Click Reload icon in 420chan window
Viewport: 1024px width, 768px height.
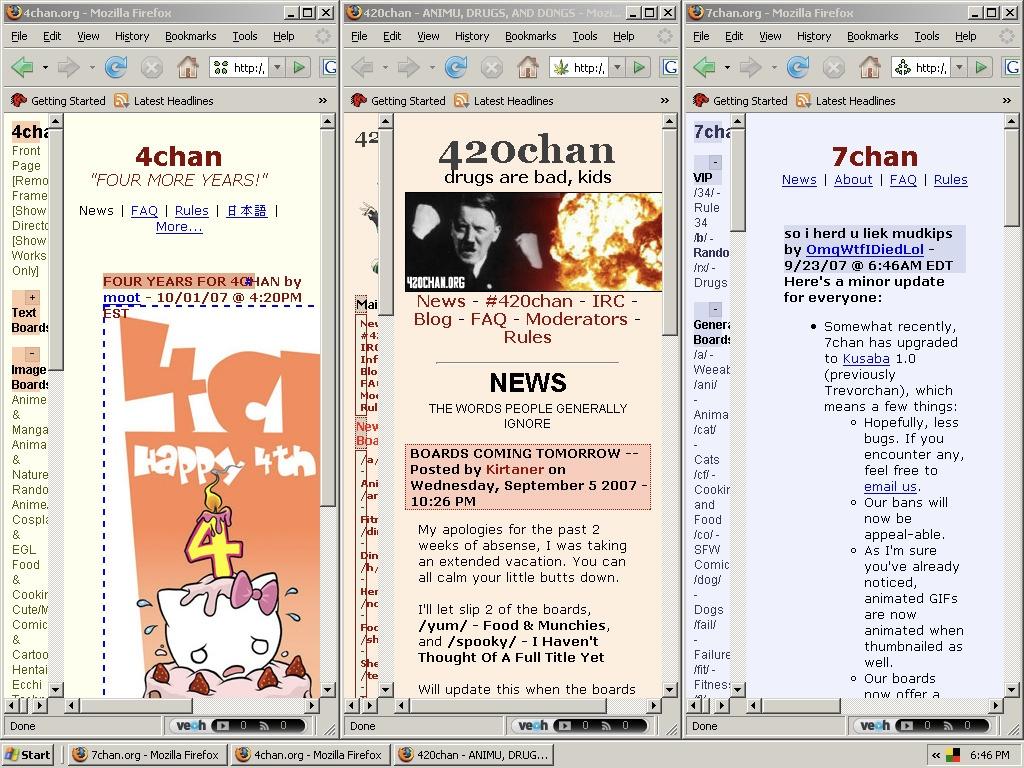(x=456, y=67)
